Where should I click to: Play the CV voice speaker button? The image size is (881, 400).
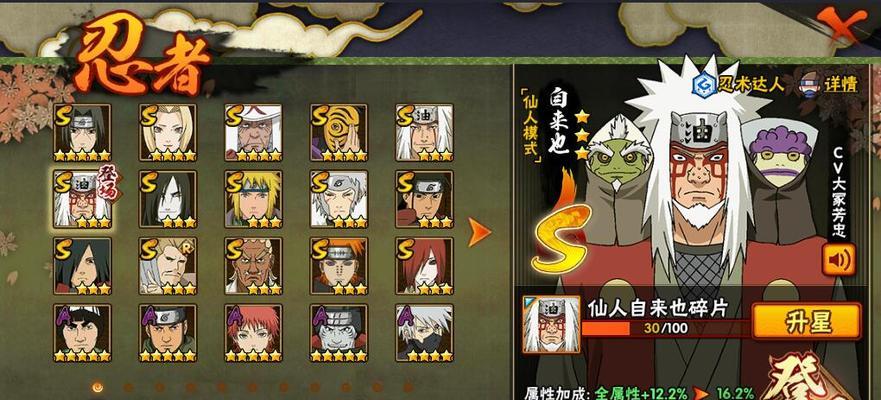tap(838, 260)
